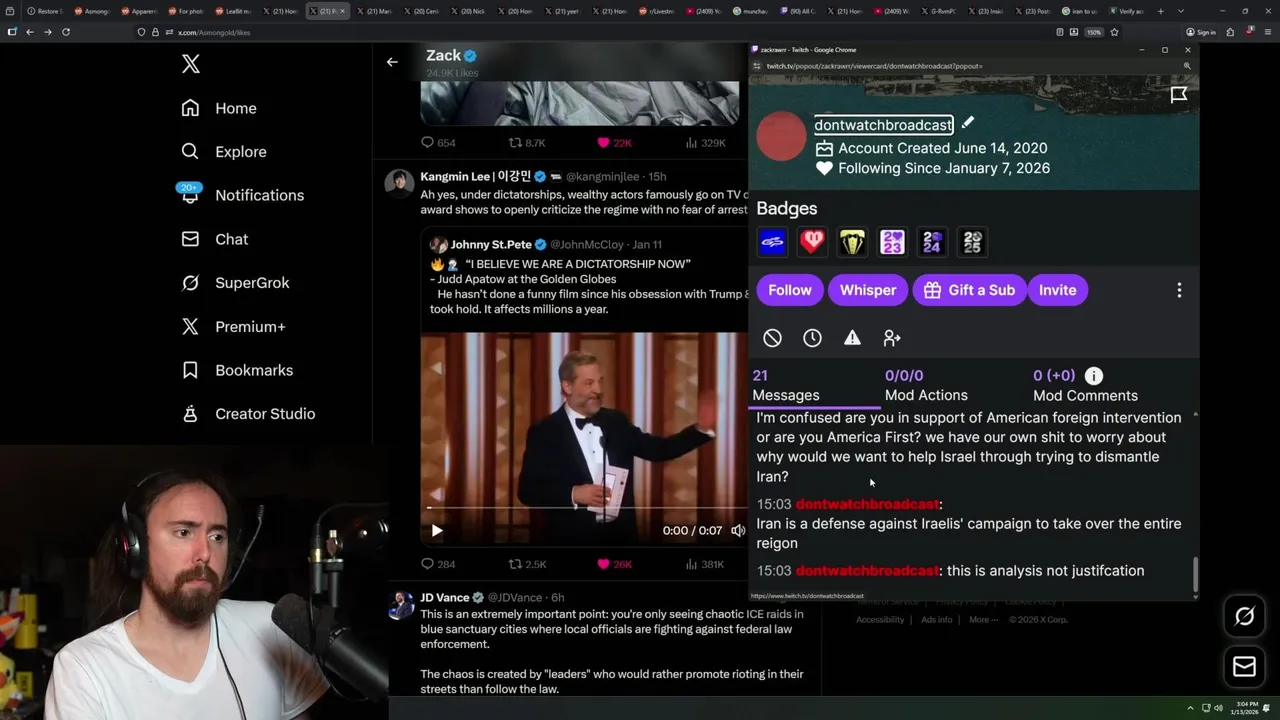Open Explore in X sidebar
The height and width of the screenshot is (720, 1280).
[223, 152]
